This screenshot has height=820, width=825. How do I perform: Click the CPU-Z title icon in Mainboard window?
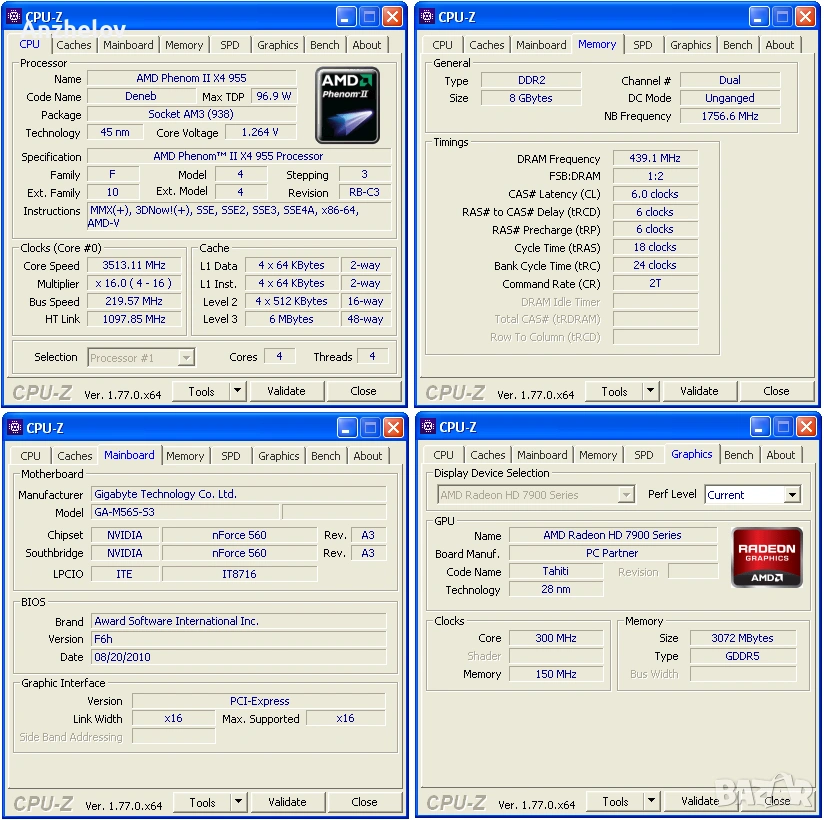[15, 428]
